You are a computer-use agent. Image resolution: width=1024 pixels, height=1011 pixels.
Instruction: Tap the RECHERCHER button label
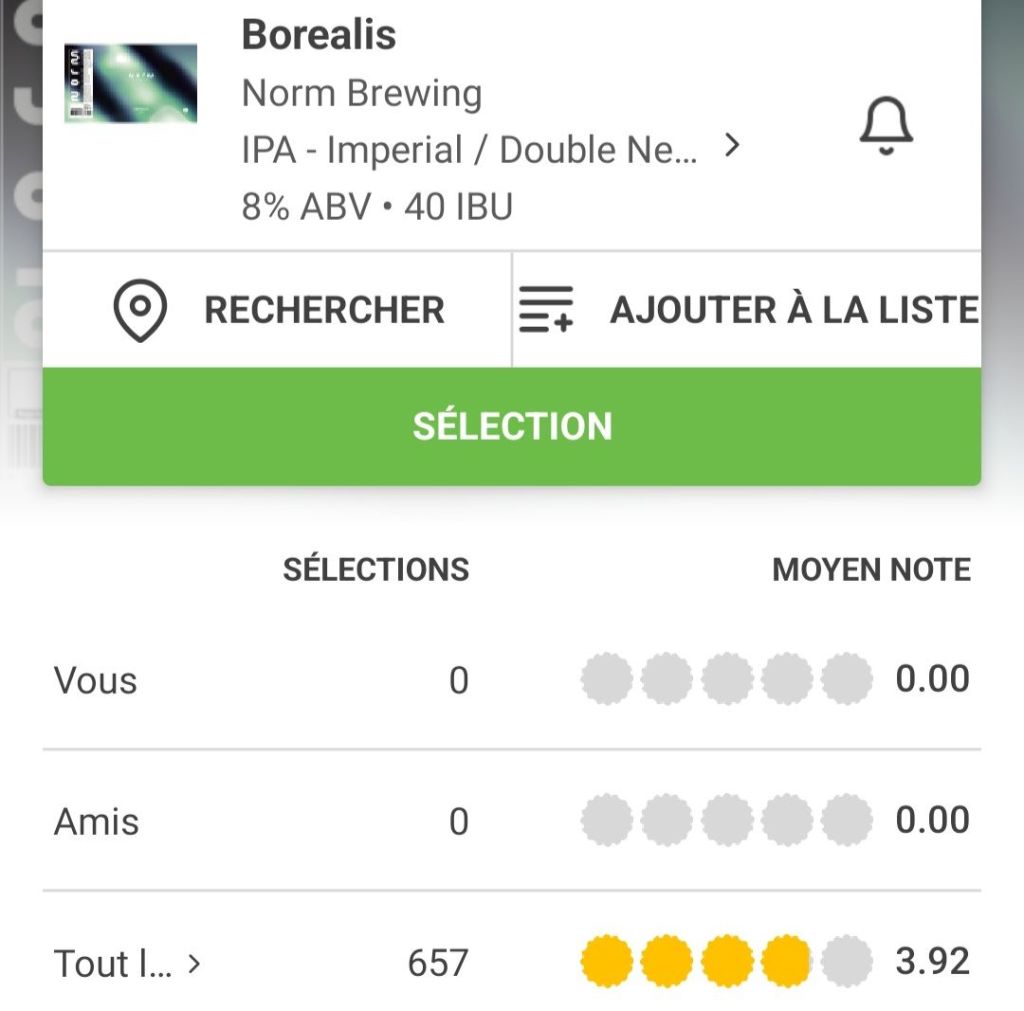pos(324,311)
